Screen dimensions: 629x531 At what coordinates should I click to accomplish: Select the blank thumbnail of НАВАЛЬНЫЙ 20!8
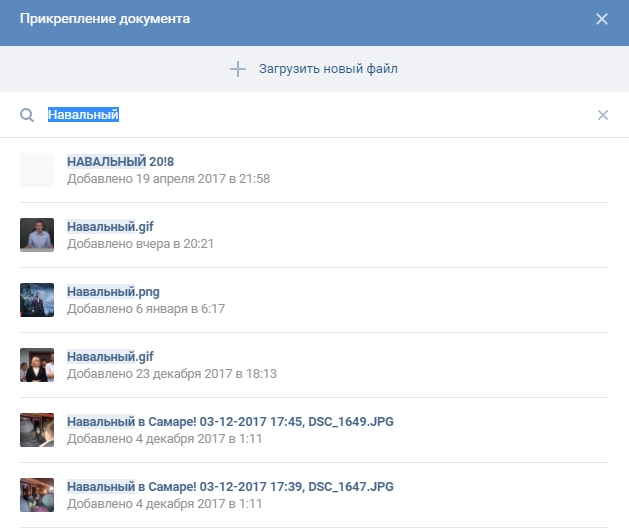[37, 170]
